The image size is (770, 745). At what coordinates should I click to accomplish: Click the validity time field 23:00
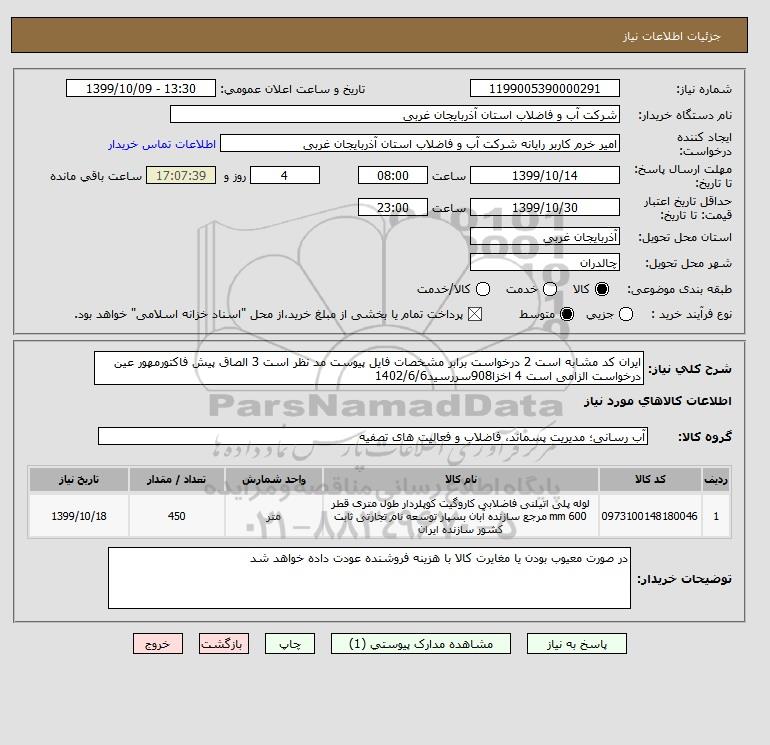393,207
